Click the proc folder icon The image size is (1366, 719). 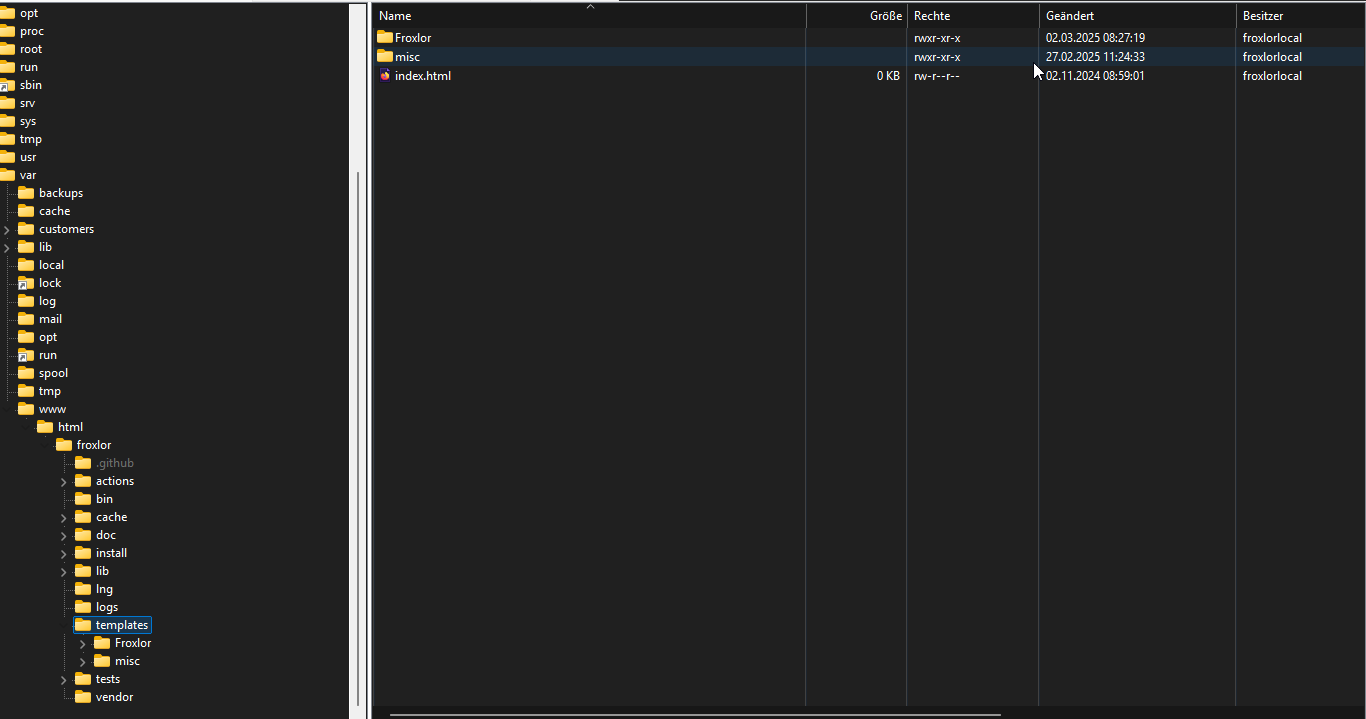click(x=7, y=31)
